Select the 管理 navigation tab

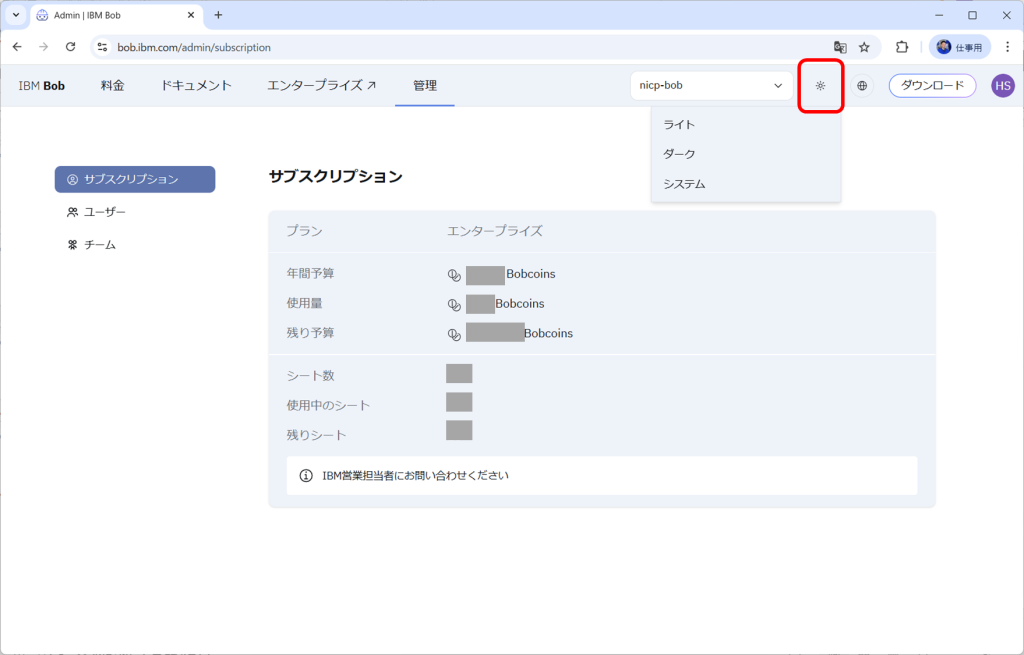424,86
